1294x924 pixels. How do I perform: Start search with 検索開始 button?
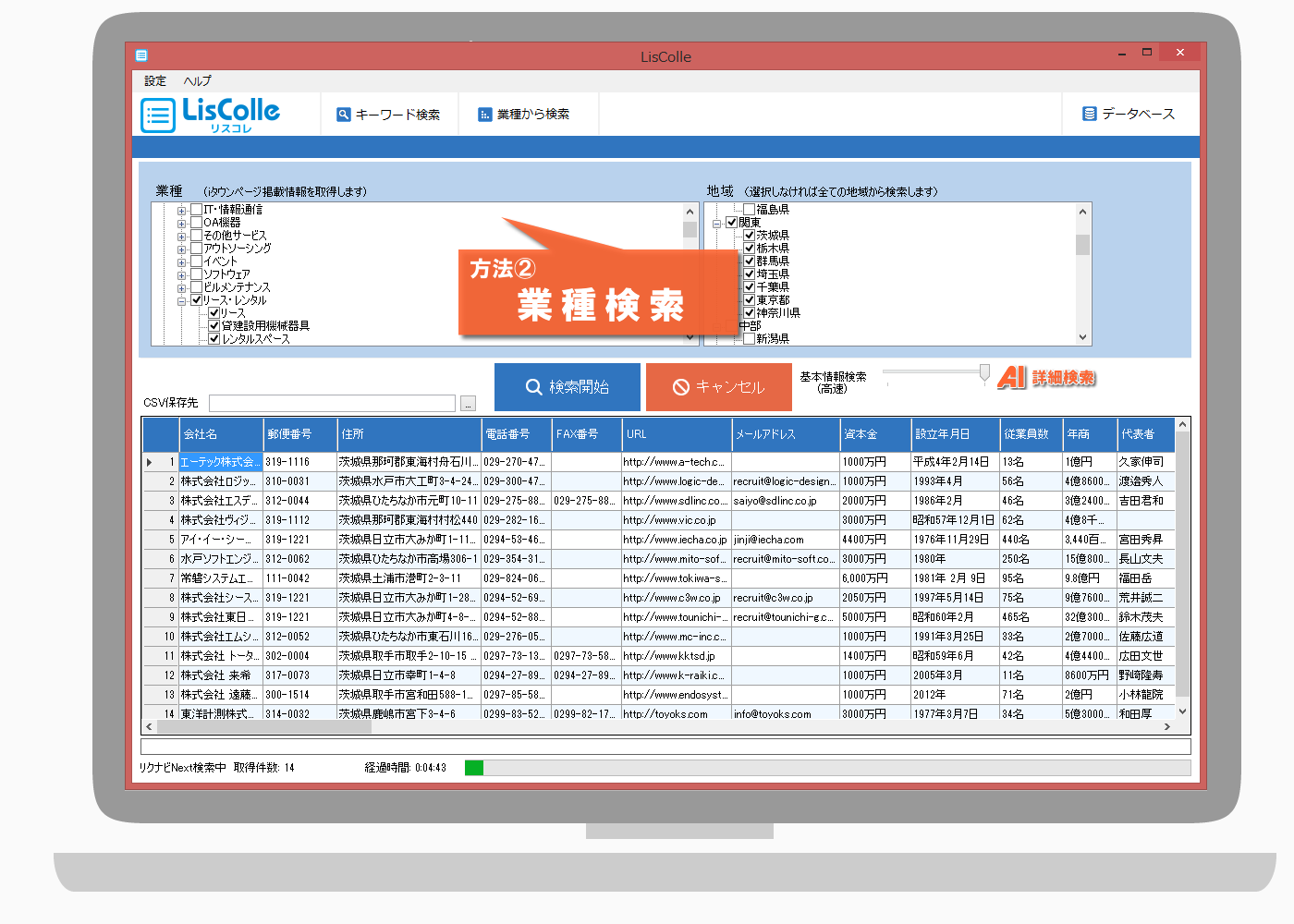click(568, 387)
